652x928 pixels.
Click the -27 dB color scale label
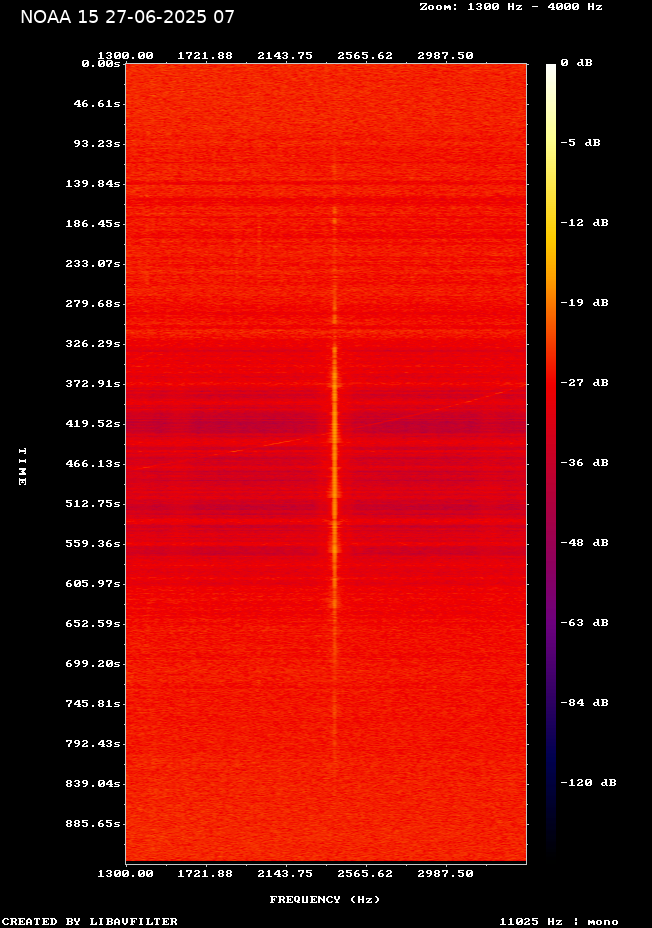click(585, 383)
